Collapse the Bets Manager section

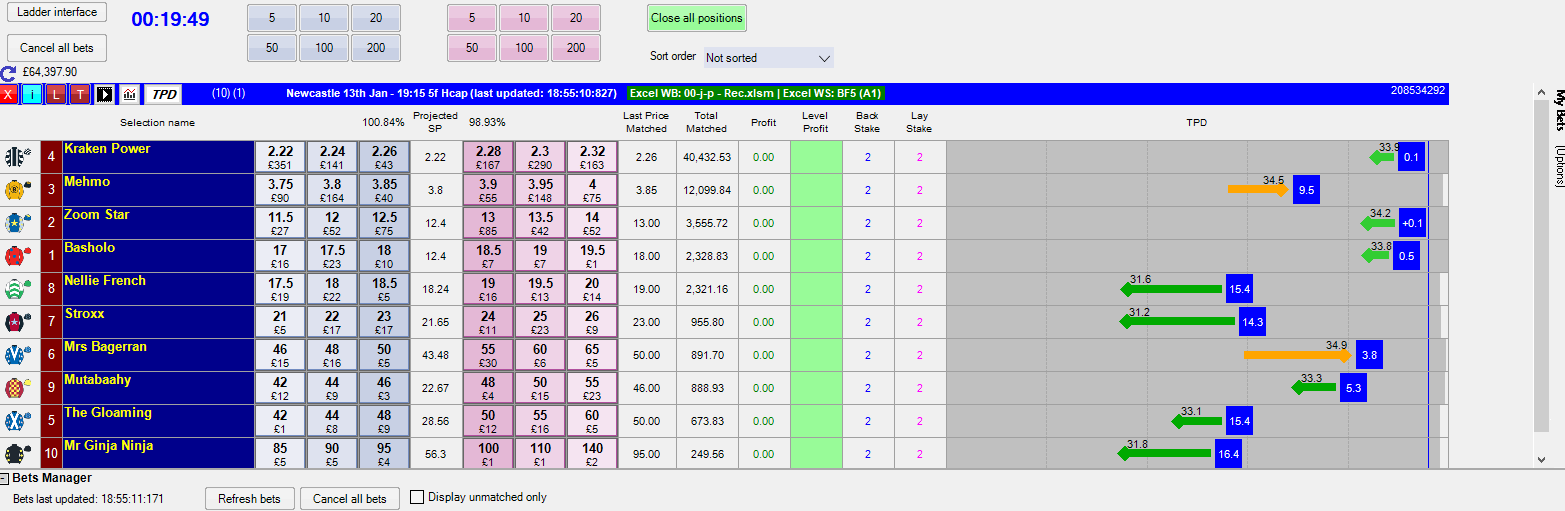pos(5,479)
